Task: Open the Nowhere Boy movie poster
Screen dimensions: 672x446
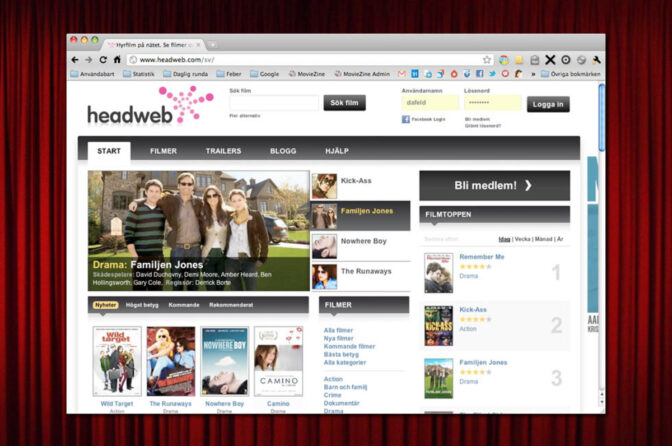Action: click(x=225, y=361)
